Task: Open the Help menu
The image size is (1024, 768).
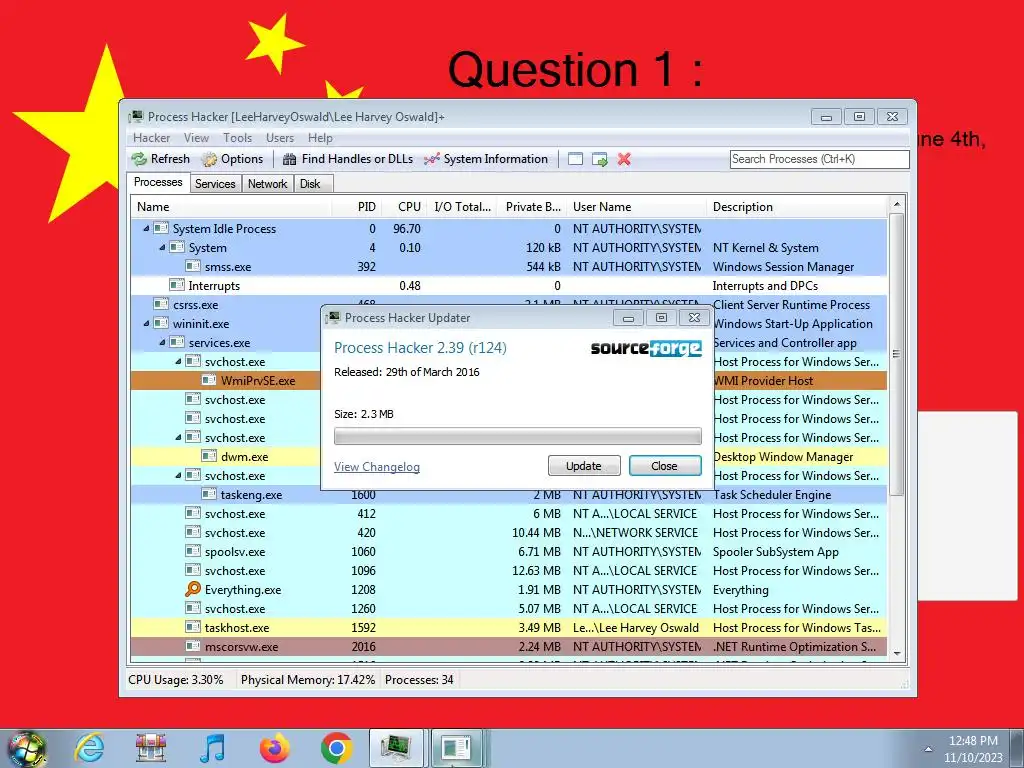Action: [x=320, y=138]
